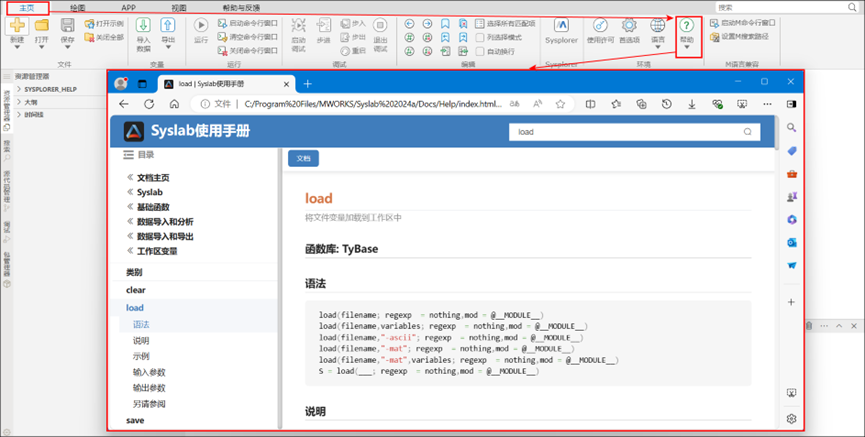This screenshot has width=865, height=437.
Task: Select the 'load | Syslab使用手册' browser tab
Action: coord(226,84)
